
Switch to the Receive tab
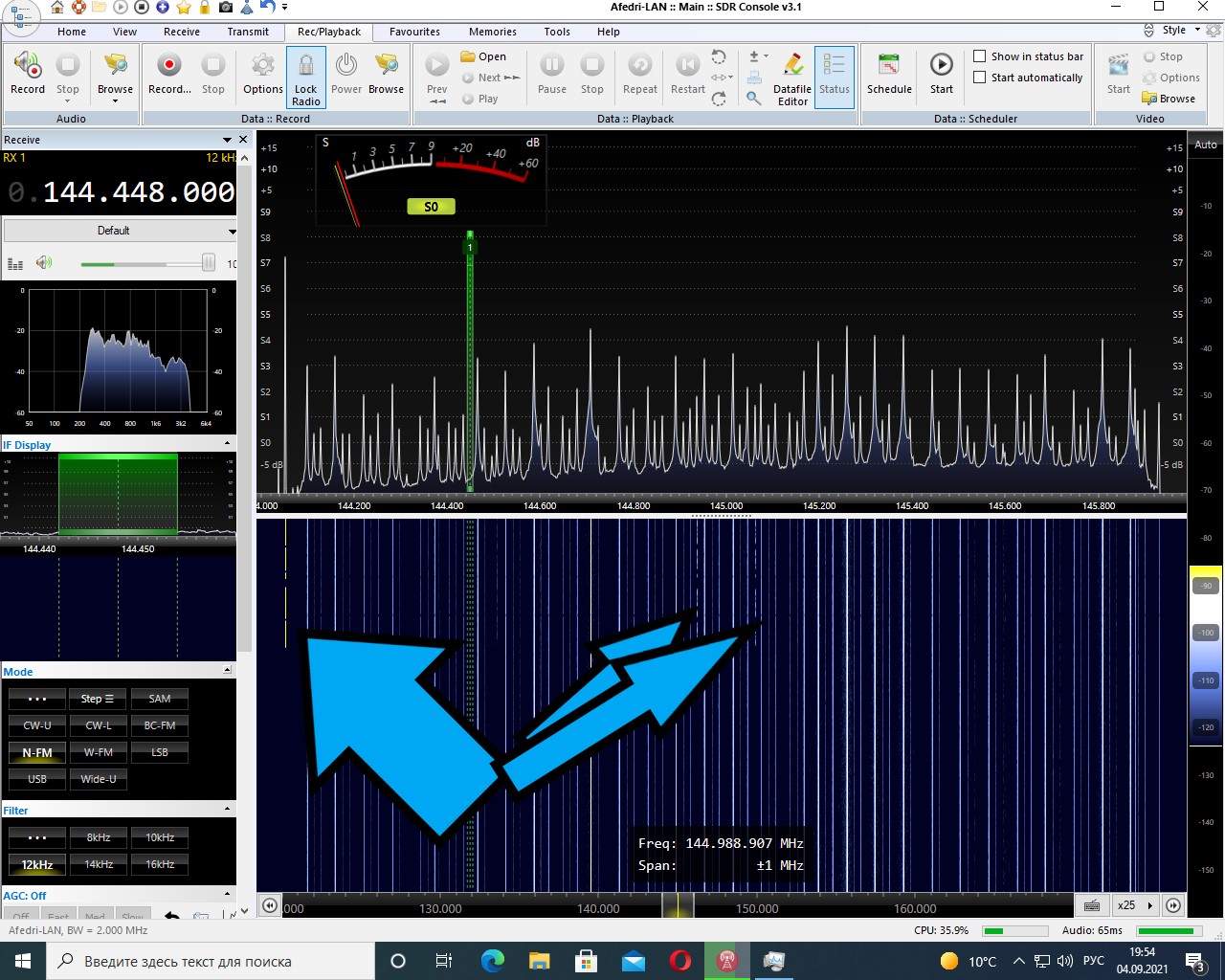(182, 32)
